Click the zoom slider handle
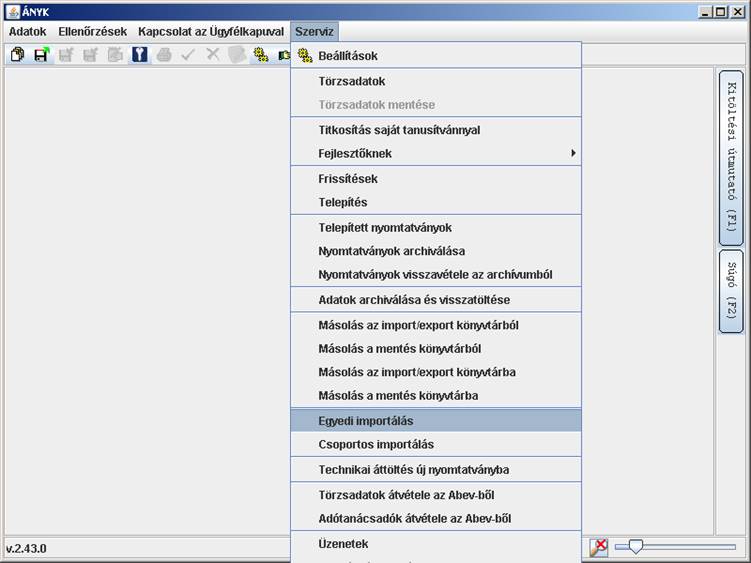Image resolution: width=751 pixels, height=563 pixels. (636, 547)
